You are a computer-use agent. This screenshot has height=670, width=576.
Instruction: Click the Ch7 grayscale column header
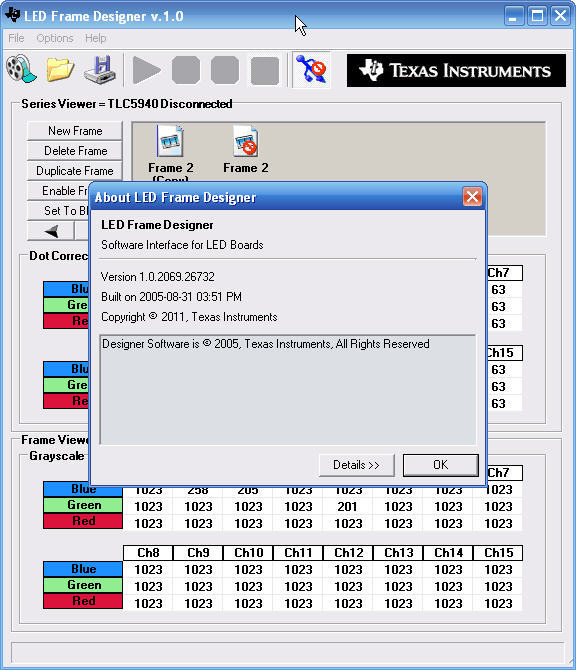504,473
